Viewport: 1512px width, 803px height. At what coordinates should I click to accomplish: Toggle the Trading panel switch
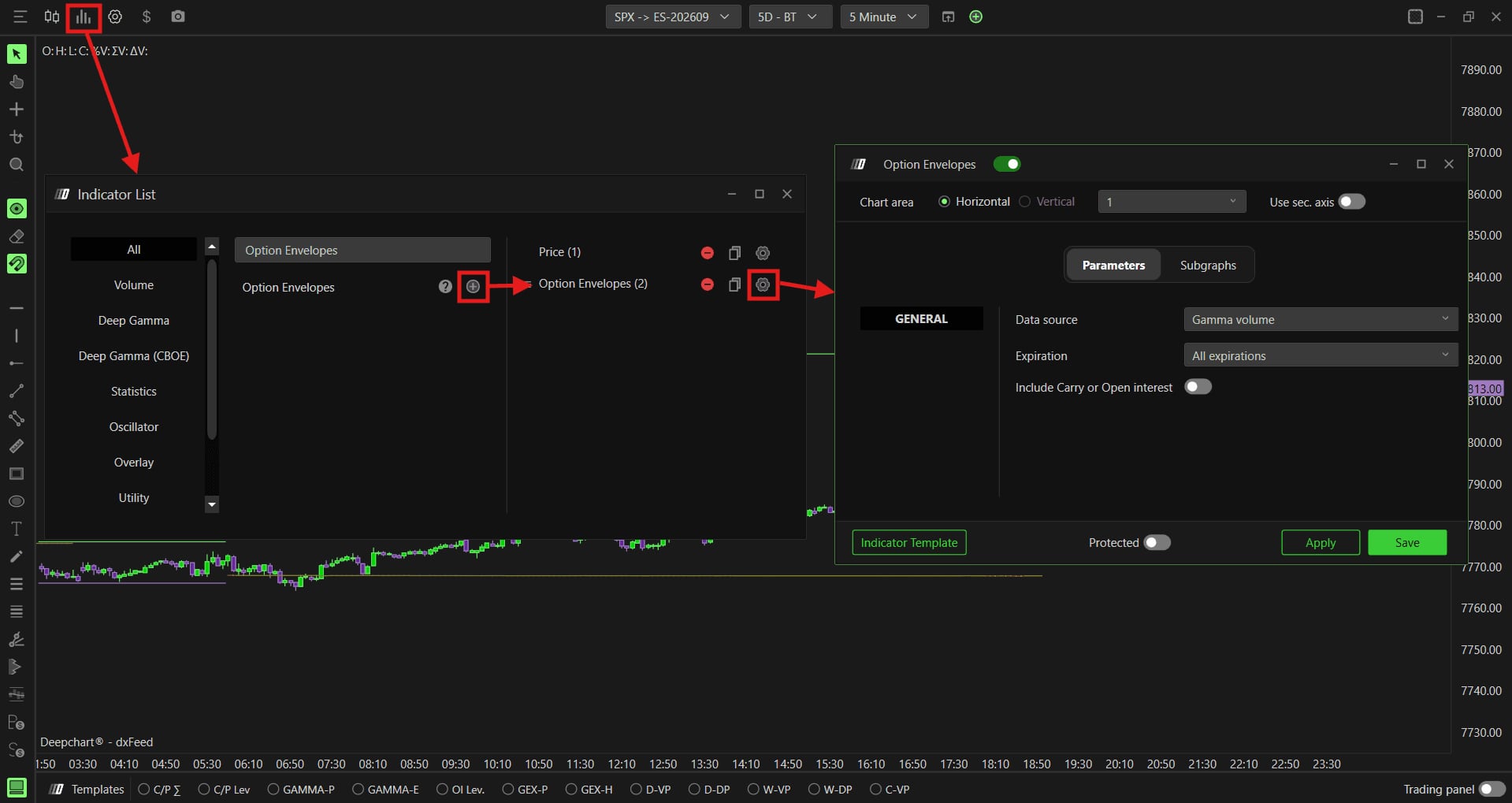click(x=1492, y=789)
